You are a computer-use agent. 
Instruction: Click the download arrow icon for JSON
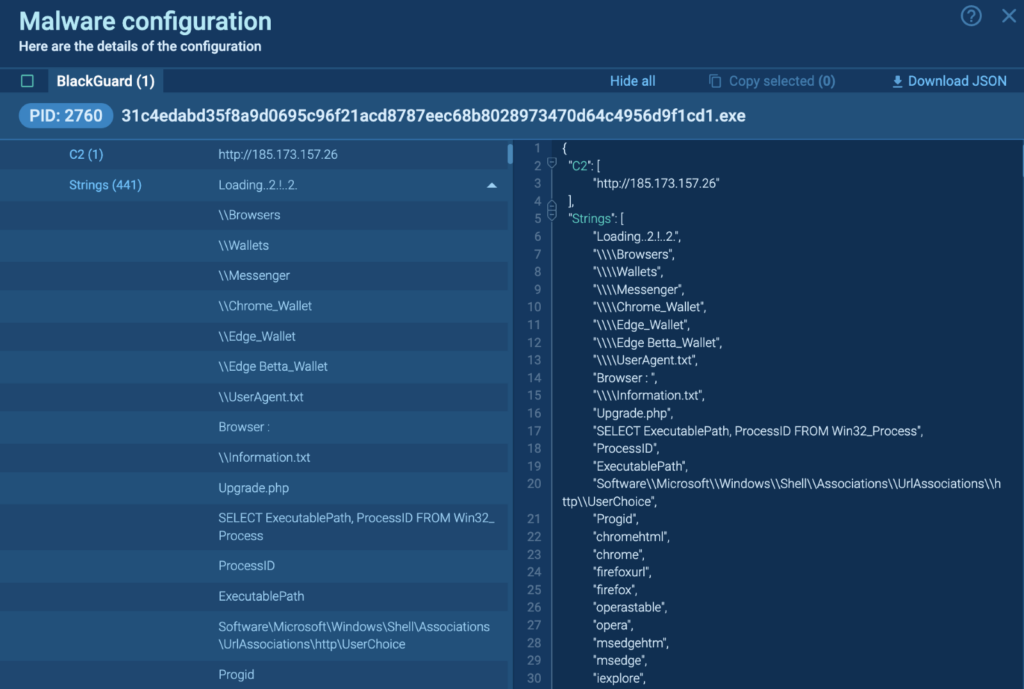pyautogui.click(x=897, y=81)
